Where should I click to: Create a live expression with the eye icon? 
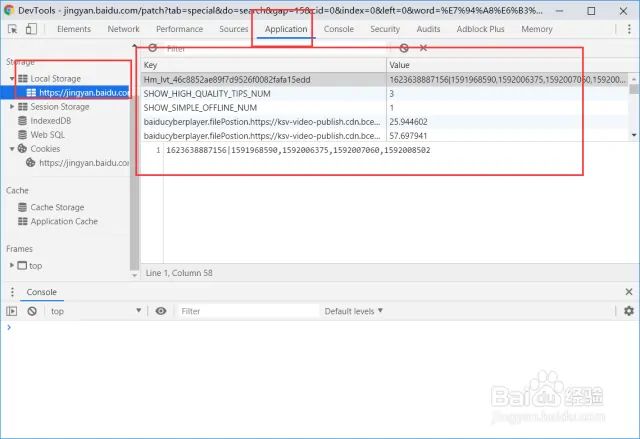click(x=161, y=311)
